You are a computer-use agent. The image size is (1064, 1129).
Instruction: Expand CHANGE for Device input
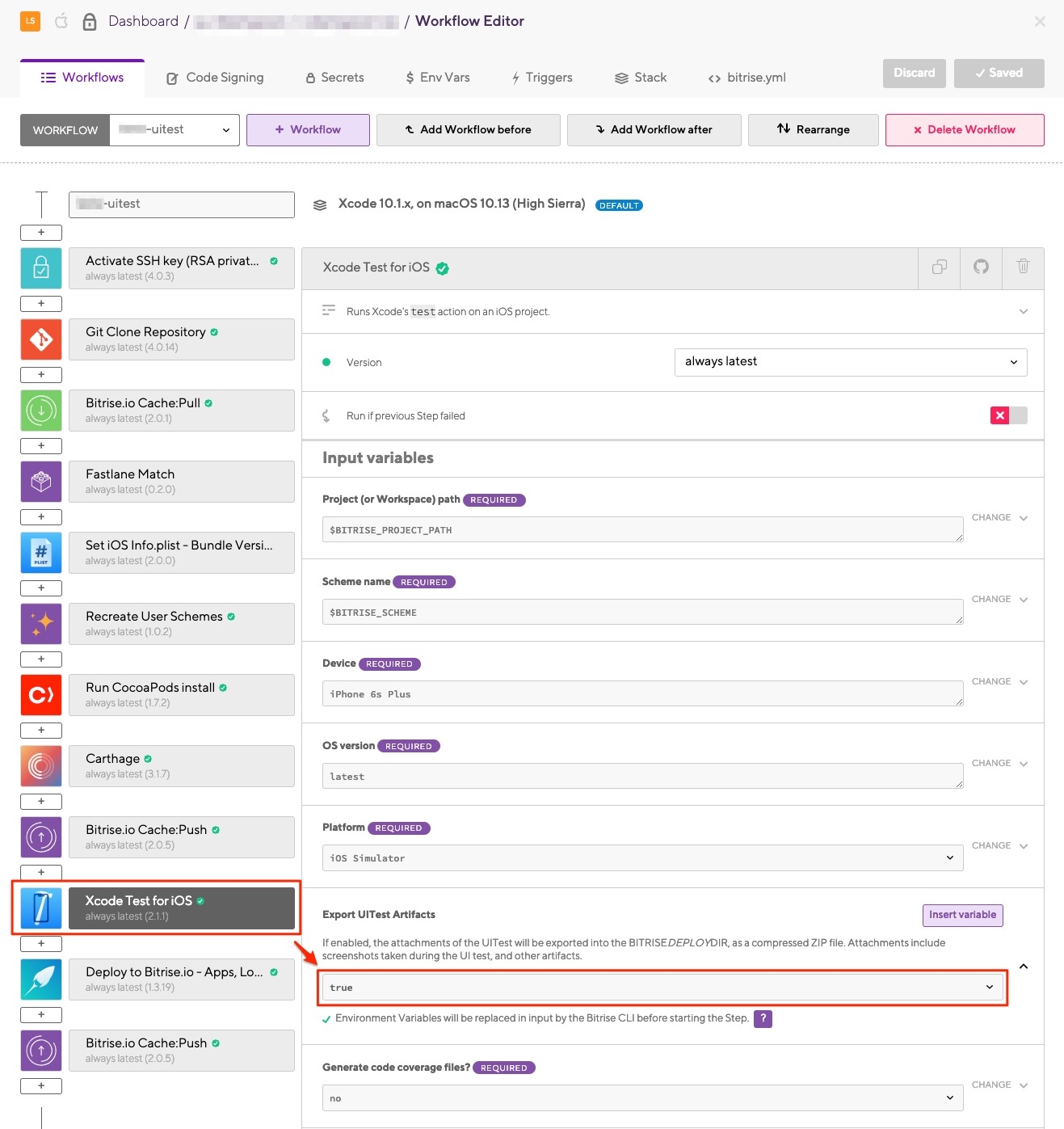pos(999,682)
